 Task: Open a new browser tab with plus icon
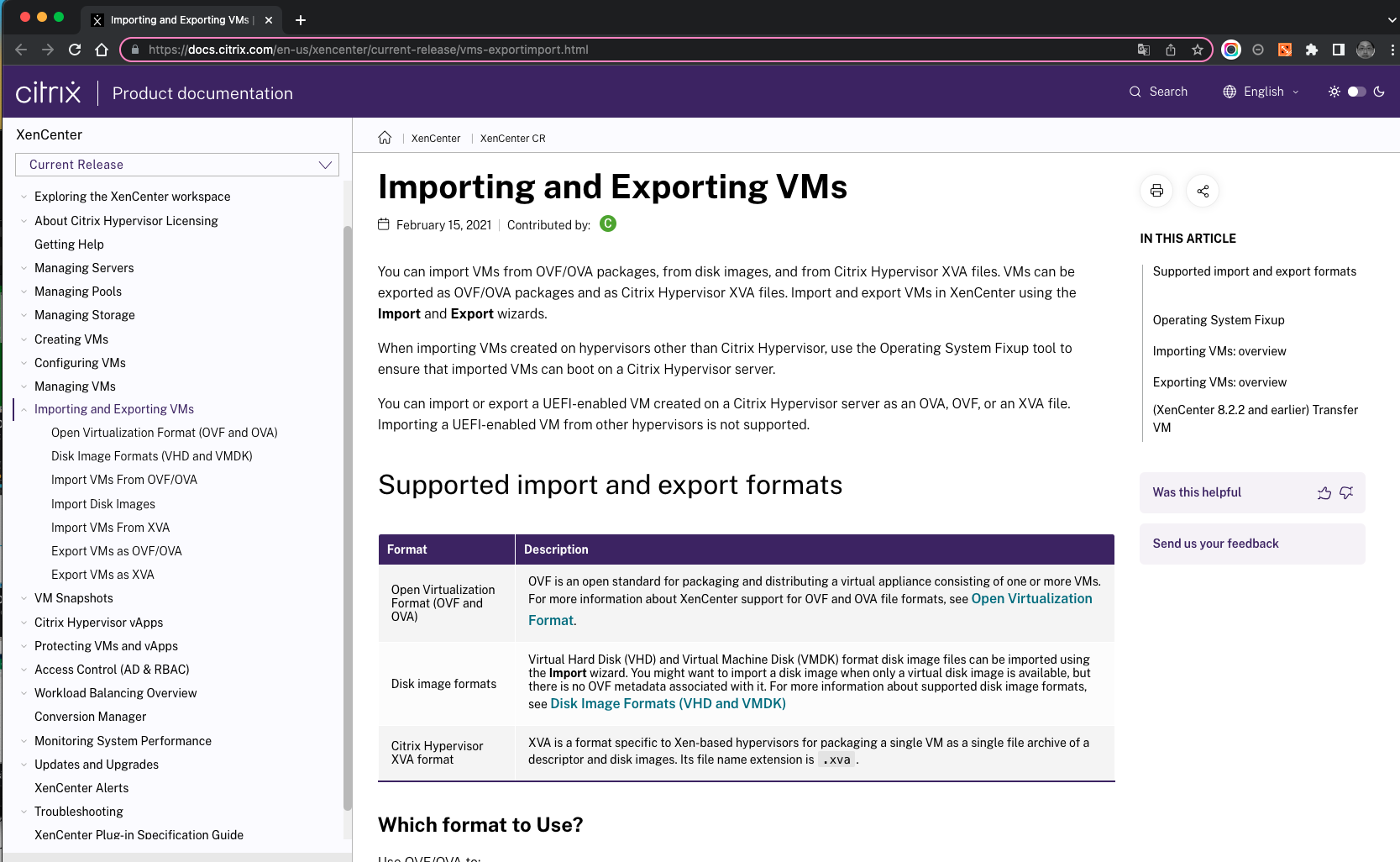pyautogui.click(x=301, y=20)
